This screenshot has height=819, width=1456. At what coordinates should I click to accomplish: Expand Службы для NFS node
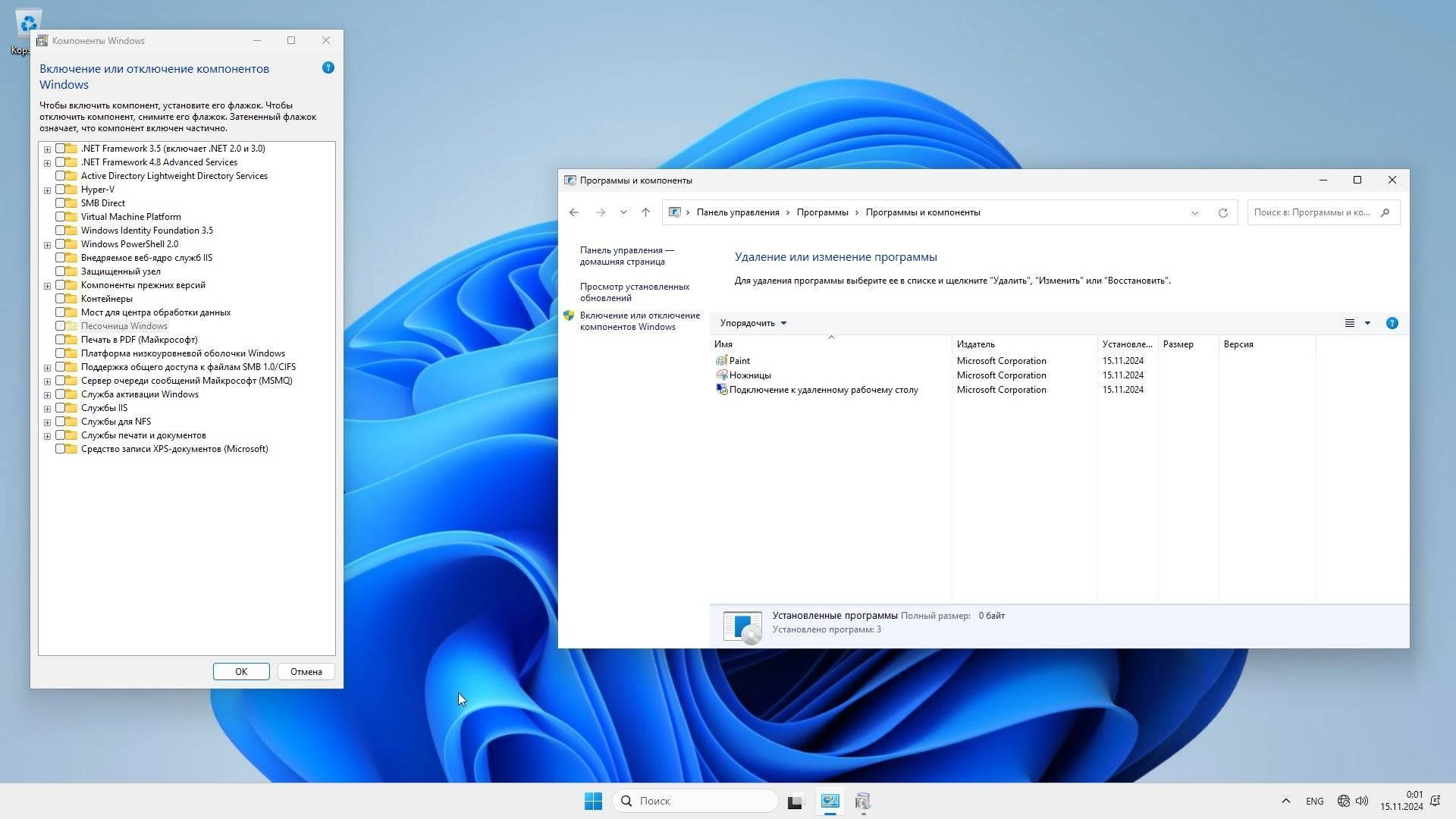point(47,422)
